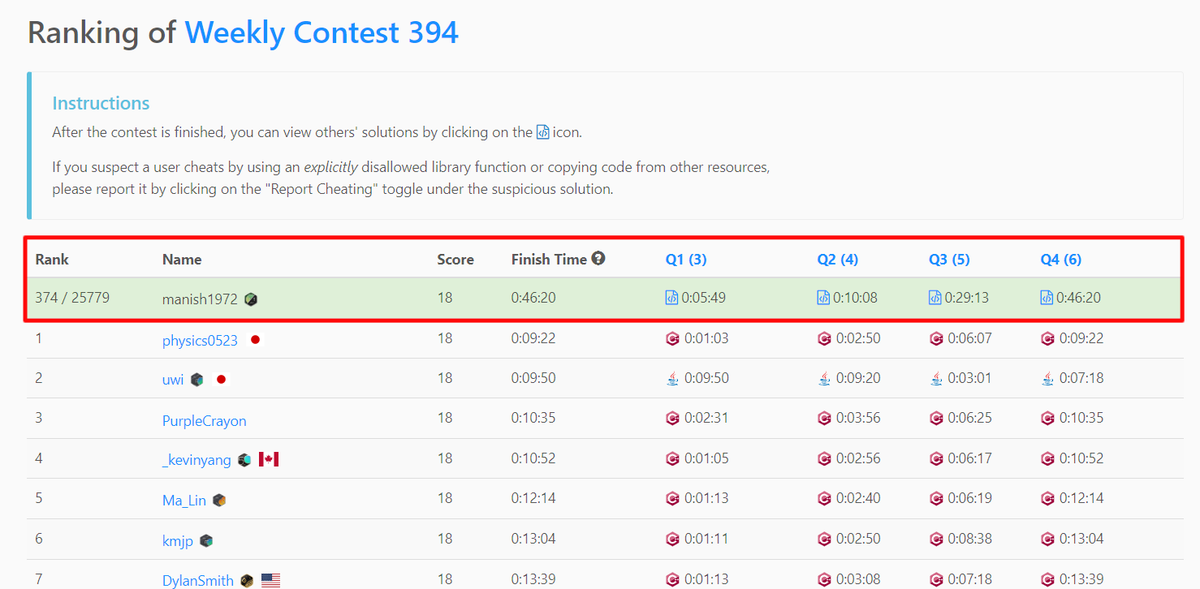Open manish1972's Q1 solution code icon
This screenshot has width=1200, height=589.
pyautogui.click(x=672, y=298)
